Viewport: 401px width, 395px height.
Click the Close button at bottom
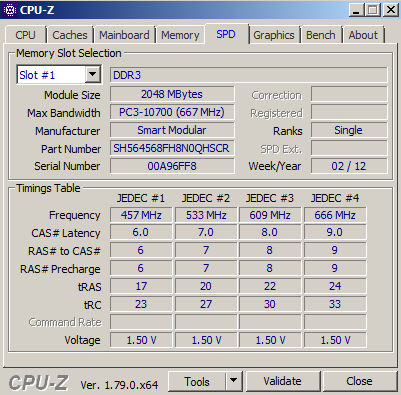pyautogui.click(x=359, y=381)
